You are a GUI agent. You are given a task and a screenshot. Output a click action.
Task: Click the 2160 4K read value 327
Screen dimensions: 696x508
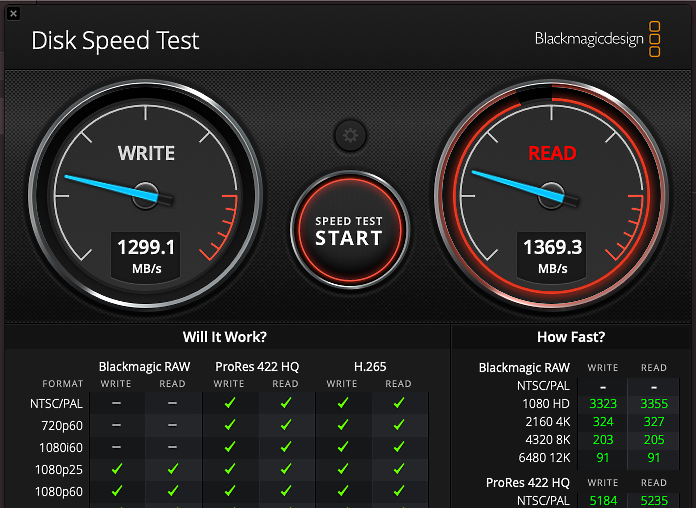[x=654, y=422]
